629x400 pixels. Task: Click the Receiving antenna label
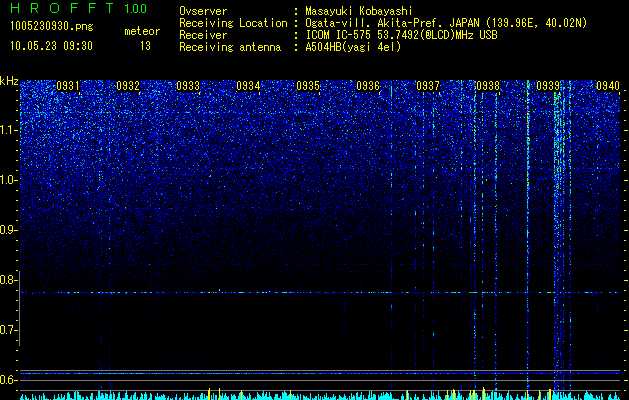230,47
